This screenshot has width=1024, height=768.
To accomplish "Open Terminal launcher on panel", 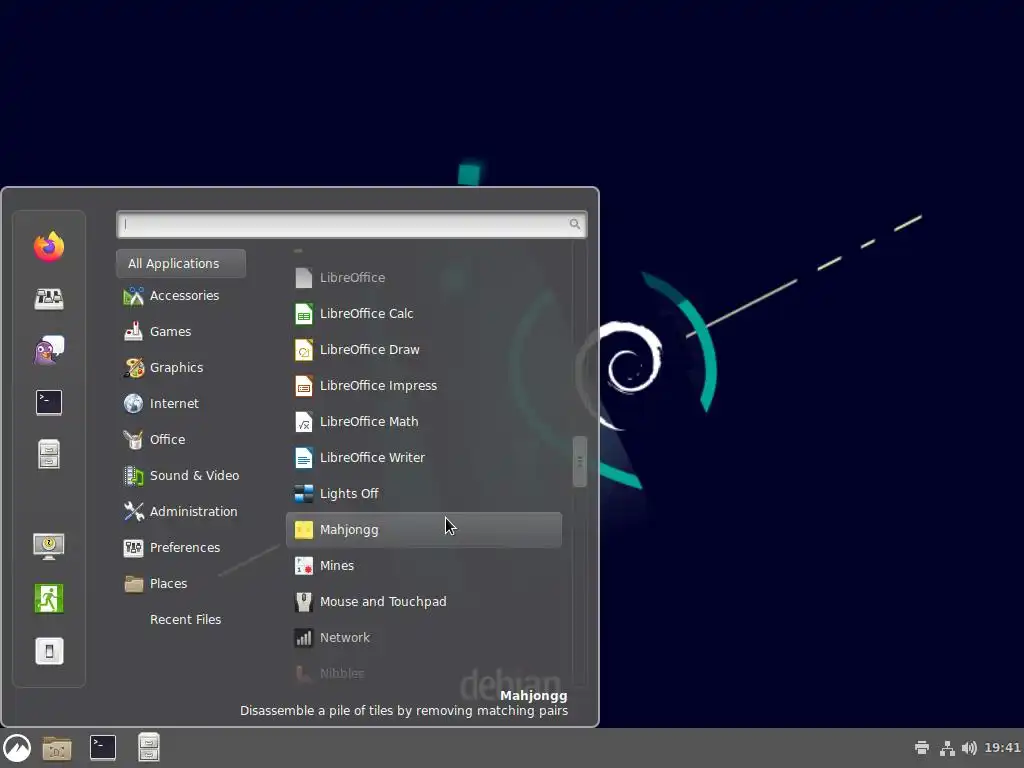I will 103,748.
